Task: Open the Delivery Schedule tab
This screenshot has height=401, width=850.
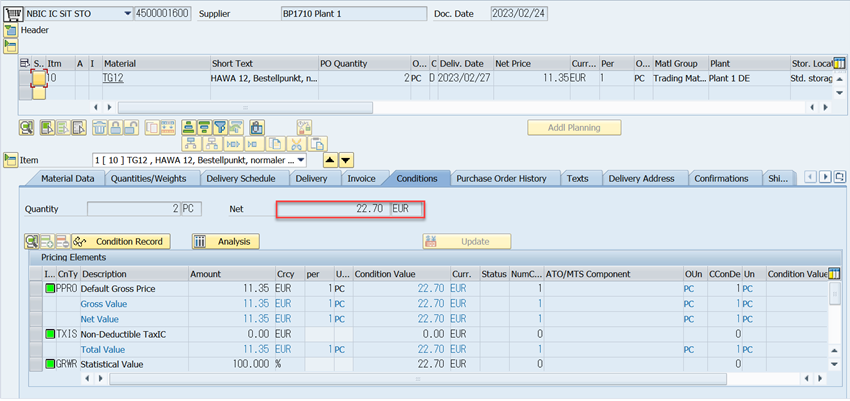Action: (241, 178)
